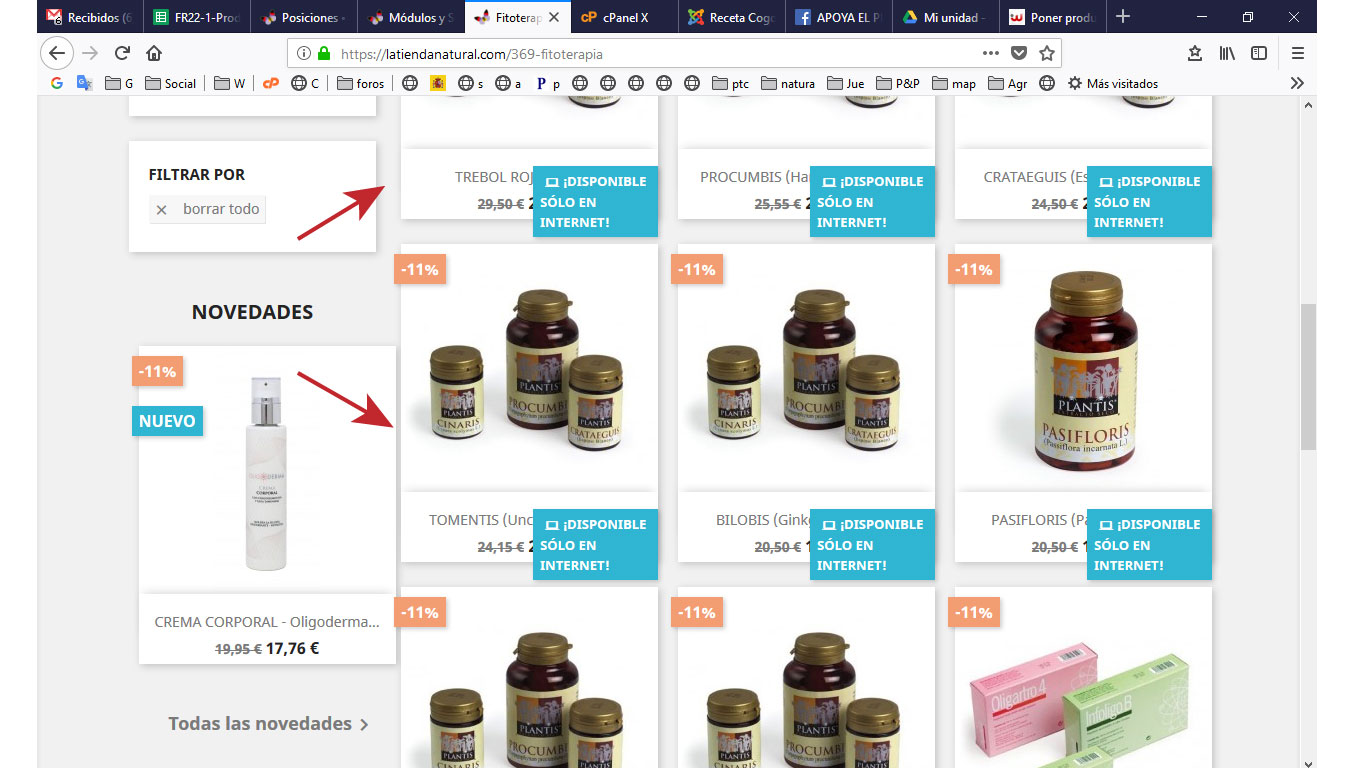Viewport: 1366px width, 768px height.
Task: Click the green padlock security icon
Action: point(323,53)
